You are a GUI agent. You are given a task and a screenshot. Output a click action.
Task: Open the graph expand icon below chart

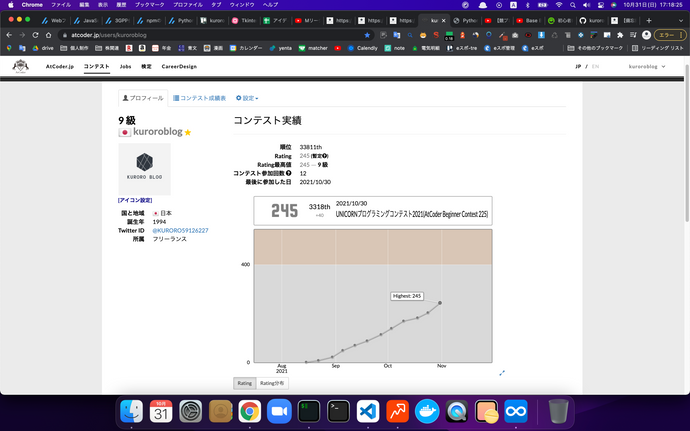[x=502, y=373]
